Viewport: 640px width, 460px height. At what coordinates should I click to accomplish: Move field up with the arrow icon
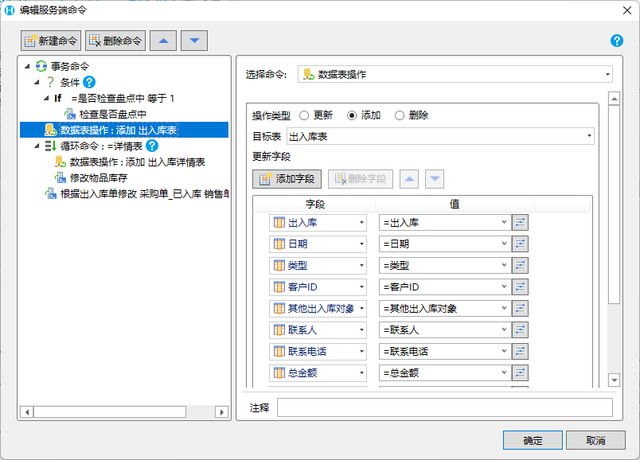coord(409,179)
